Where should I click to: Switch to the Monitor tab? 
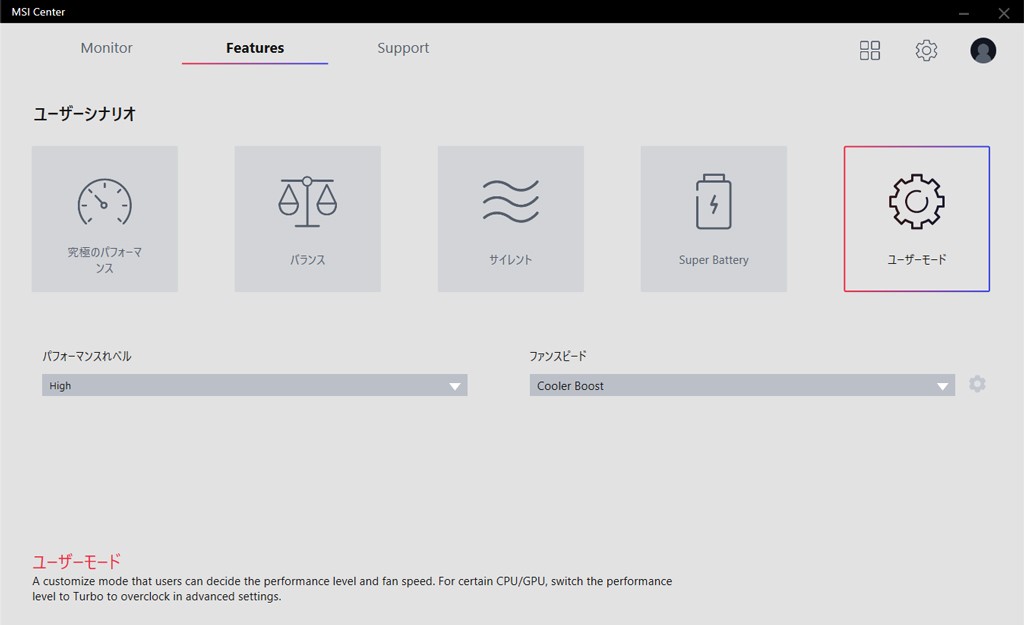106,48
